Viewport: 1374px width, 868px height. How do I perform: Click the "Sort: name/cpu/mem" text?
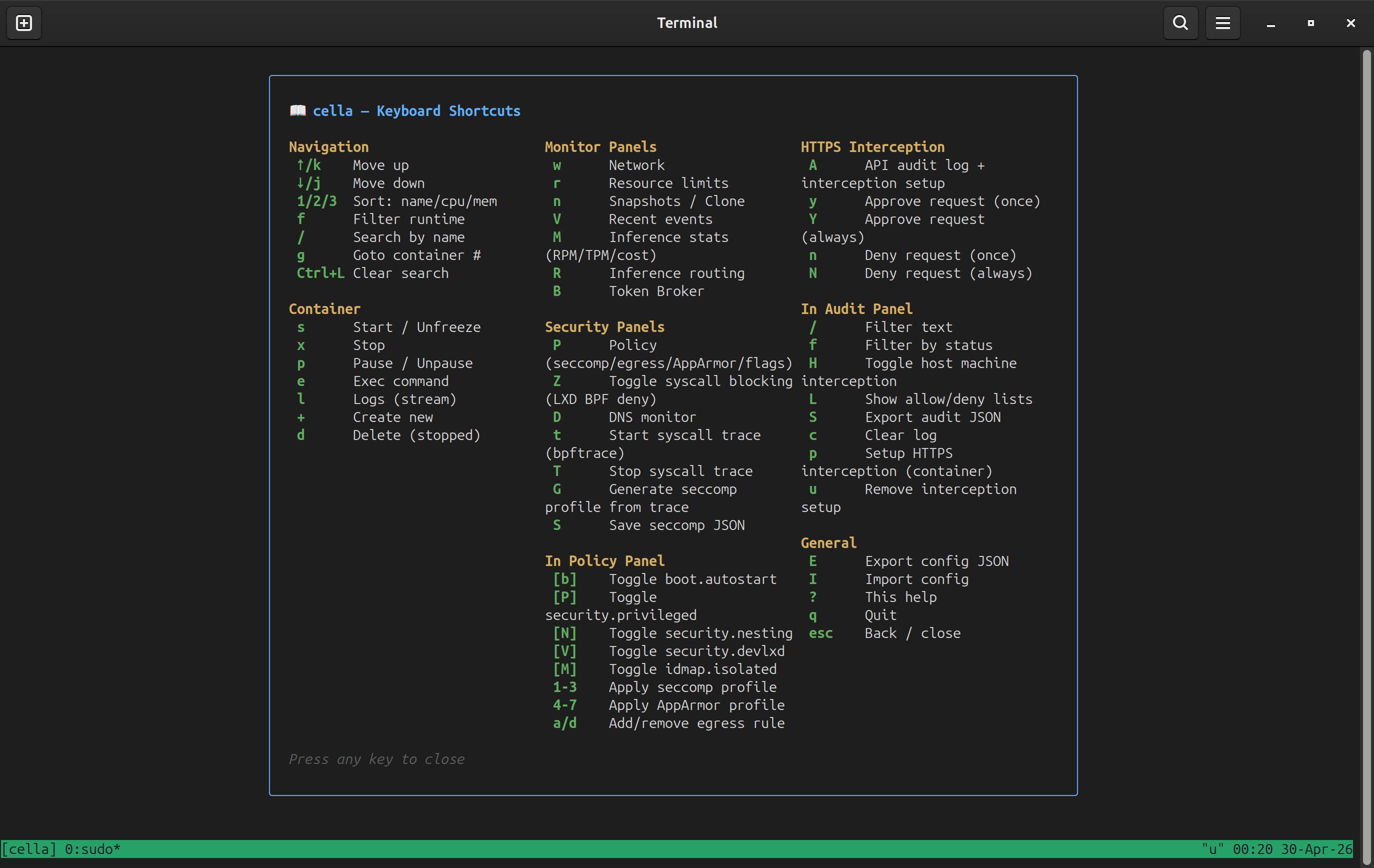(425, 201)
